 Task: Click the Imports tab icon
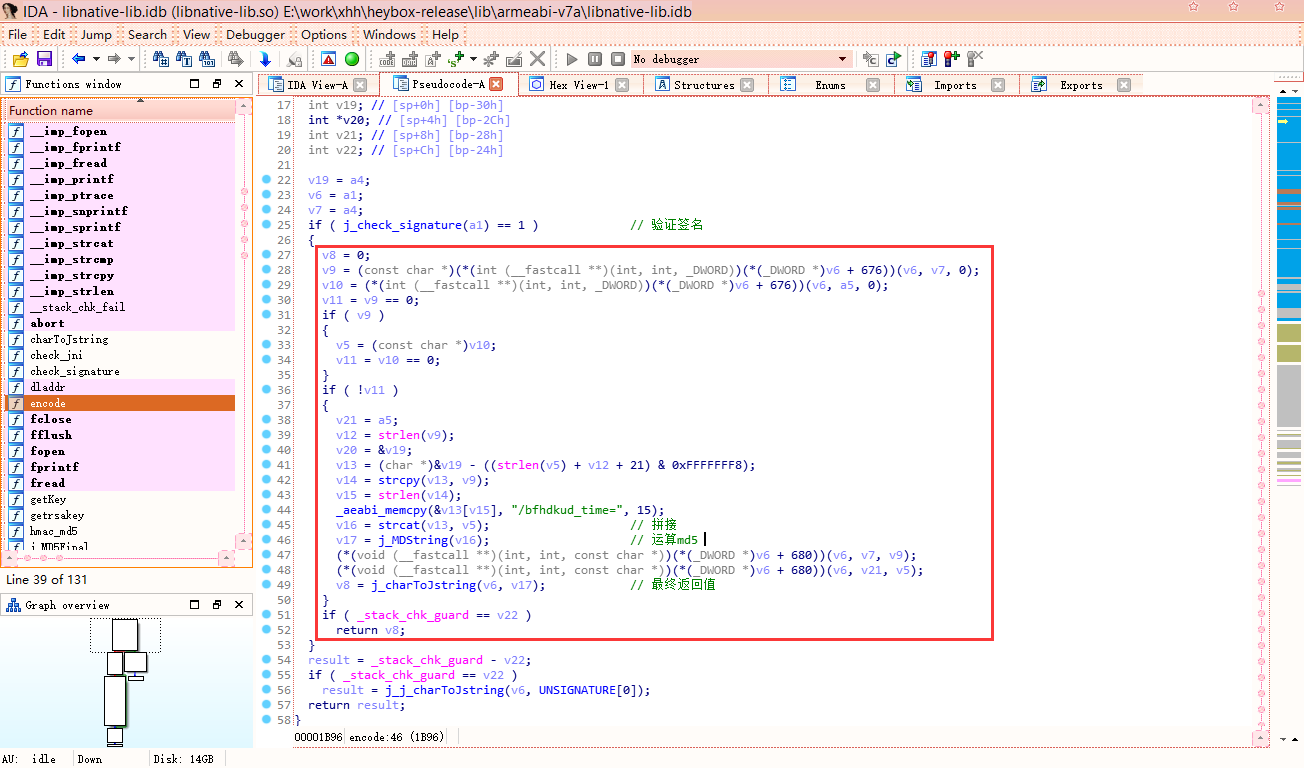pyautogui.click(x=913, y=85)
